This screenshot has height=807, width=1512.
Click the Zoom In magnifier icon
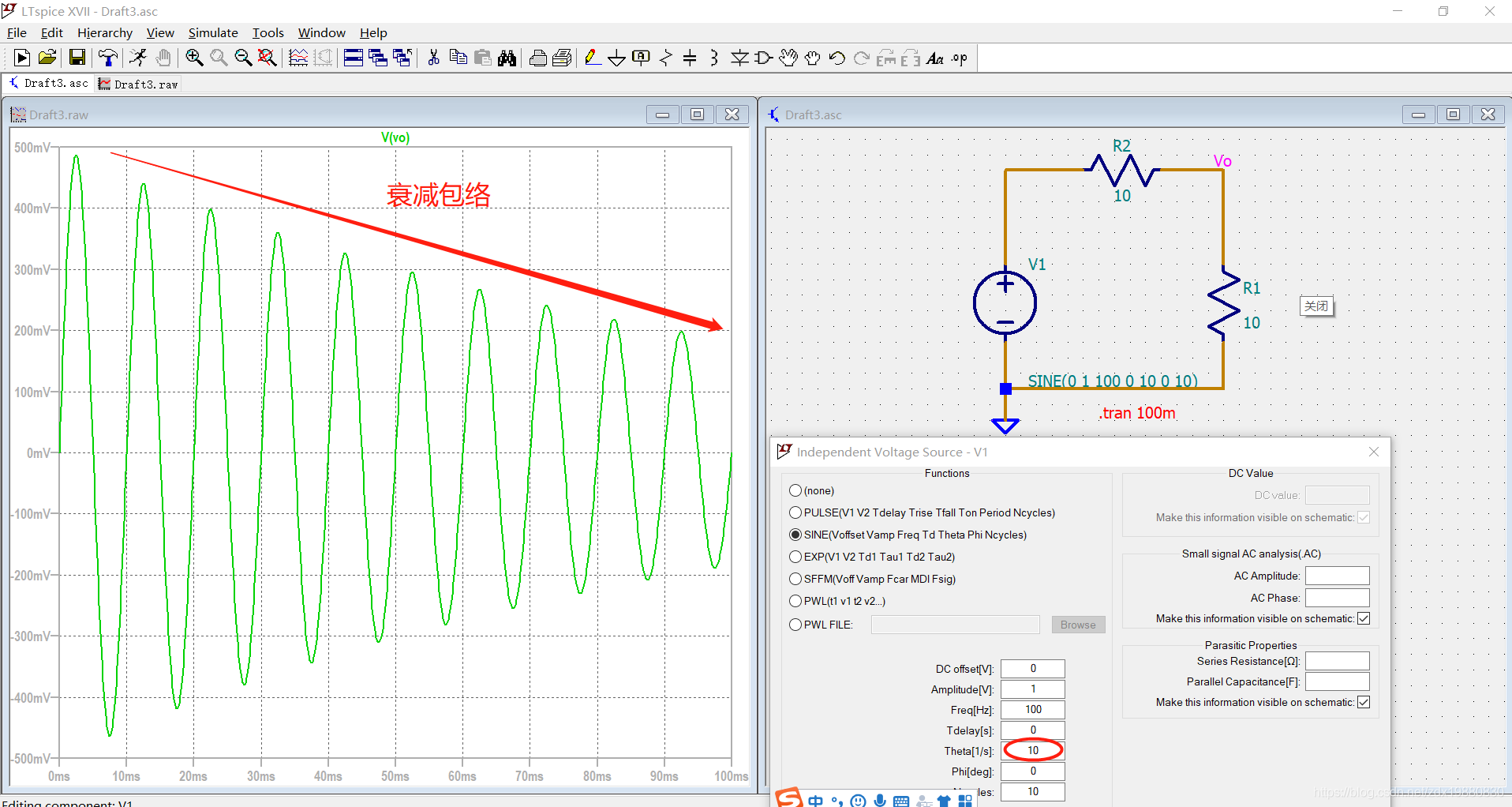[x=194, y=58]
